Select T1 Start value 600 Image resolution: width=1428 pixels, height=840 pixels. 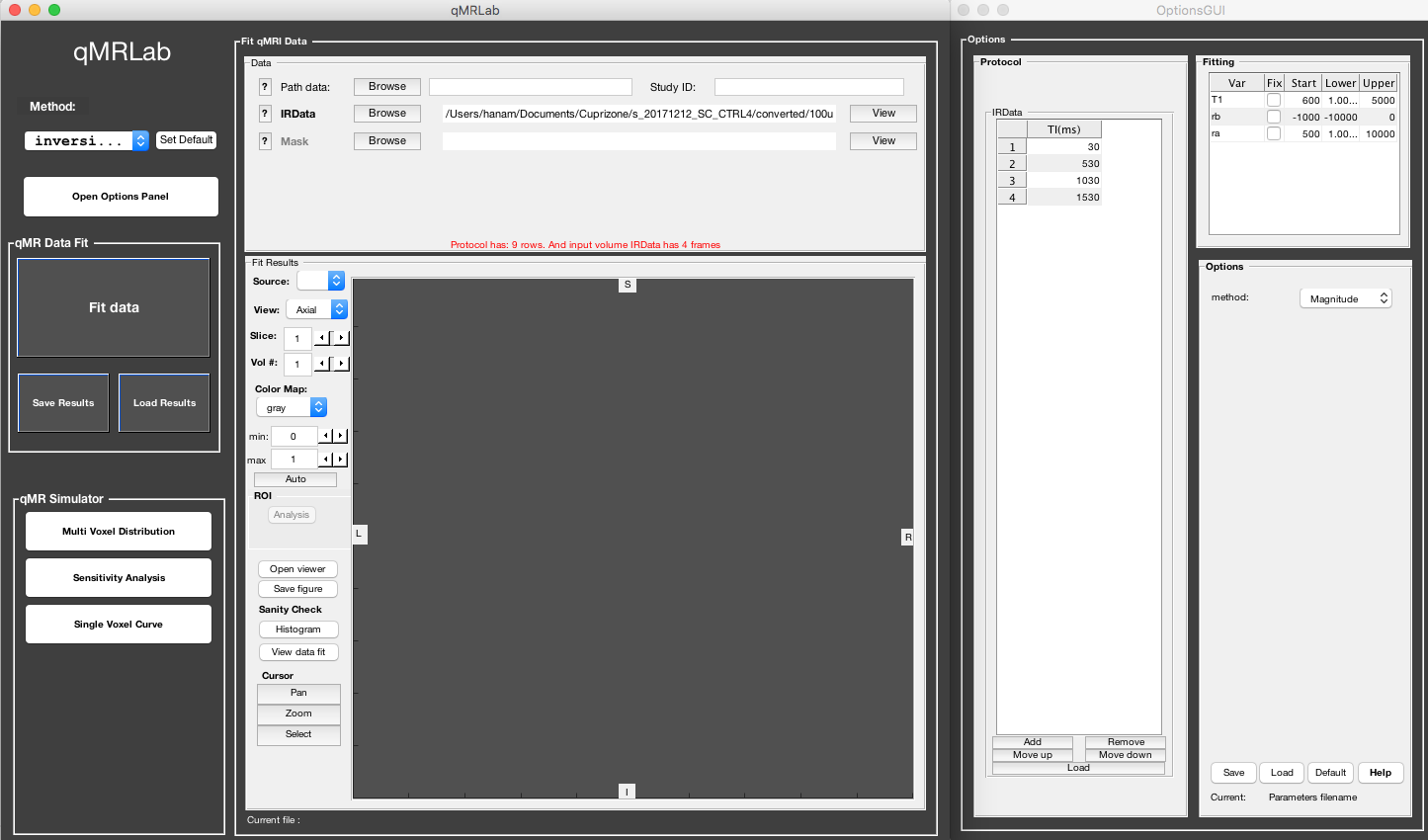[1303, 100]
